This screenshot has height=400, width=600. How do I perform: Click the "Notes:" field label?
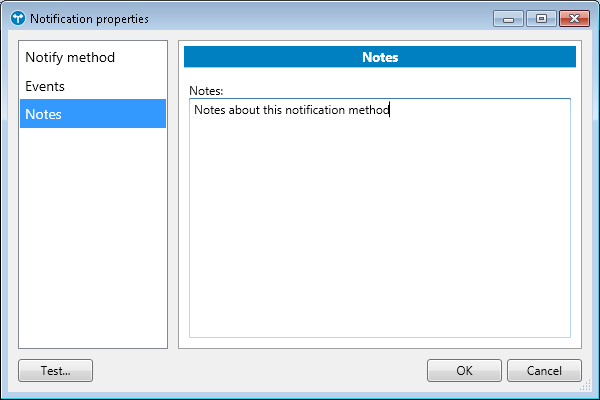pyautogui.click(x=206, y=91)
